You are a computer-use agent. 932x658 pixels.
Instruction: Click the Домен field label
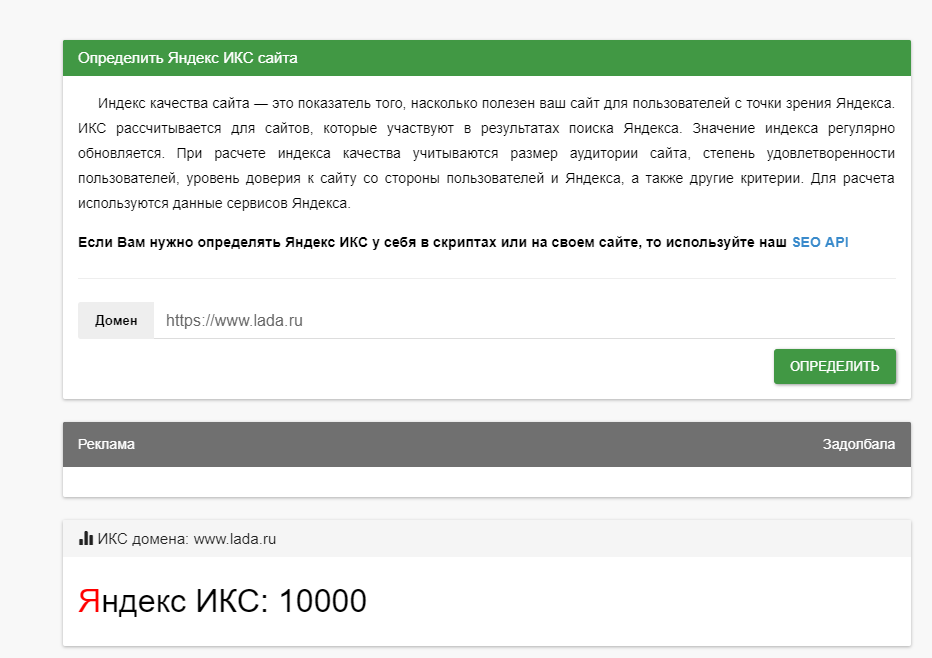pos(116,320)
